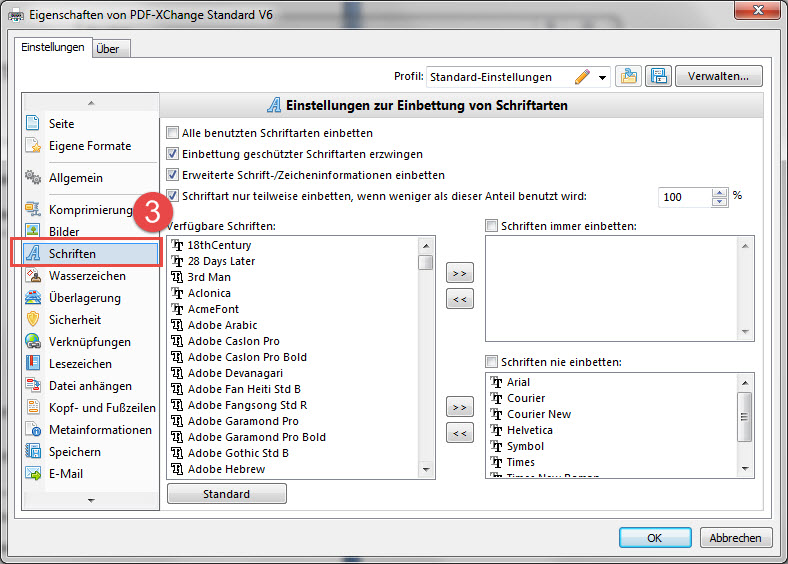Click sidebar scroll-down arrow
Image resolution: width=788 pixels, height=564 pixels.
coord(91,500)
